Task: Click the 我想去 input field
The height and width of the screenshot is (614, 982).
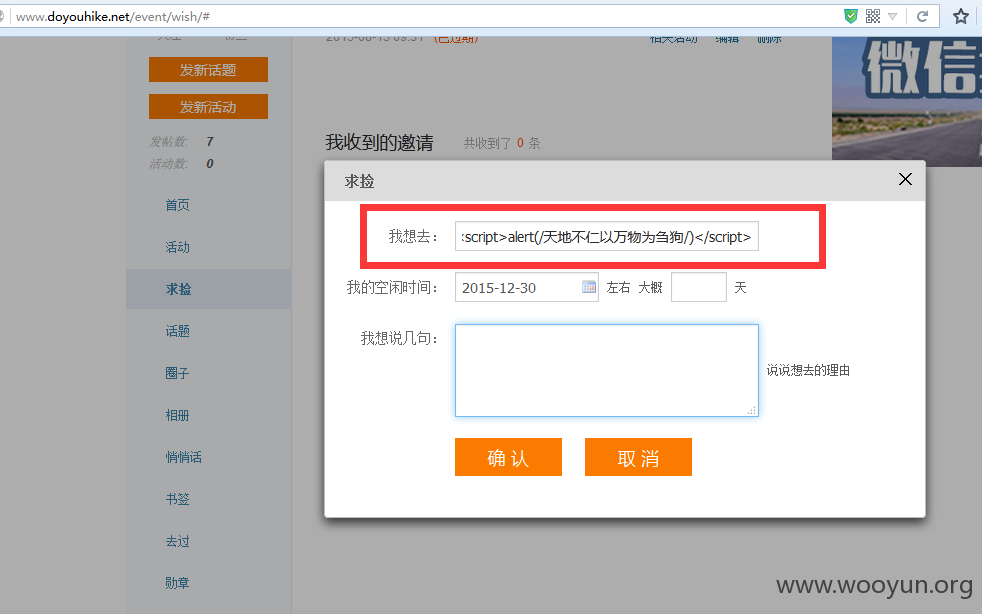Action: click(x=606, y=236)
